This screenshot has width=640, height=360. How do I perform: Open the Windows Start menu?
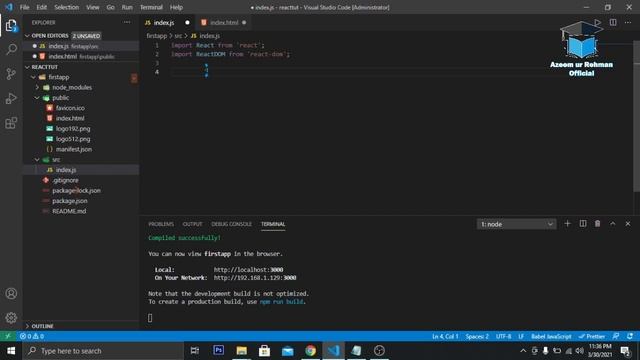pyautogui.click(x=11, y=351)
